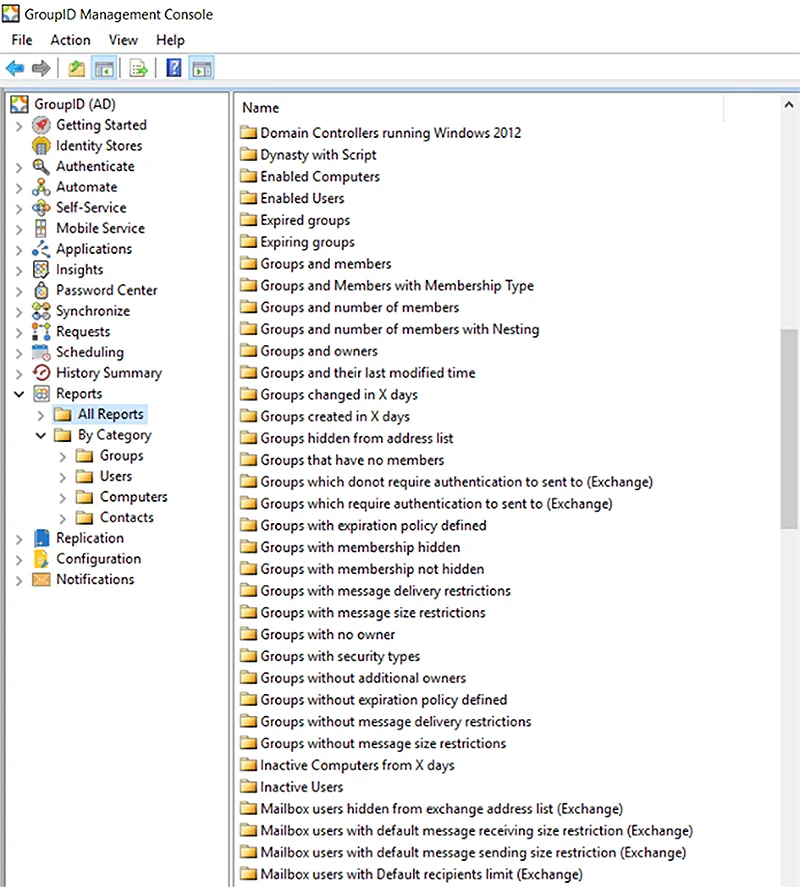Image resolution: width=800 pixels, height=887 pixels.
Task: Select the Expired groups report
Action: click(x=305, y=220)
